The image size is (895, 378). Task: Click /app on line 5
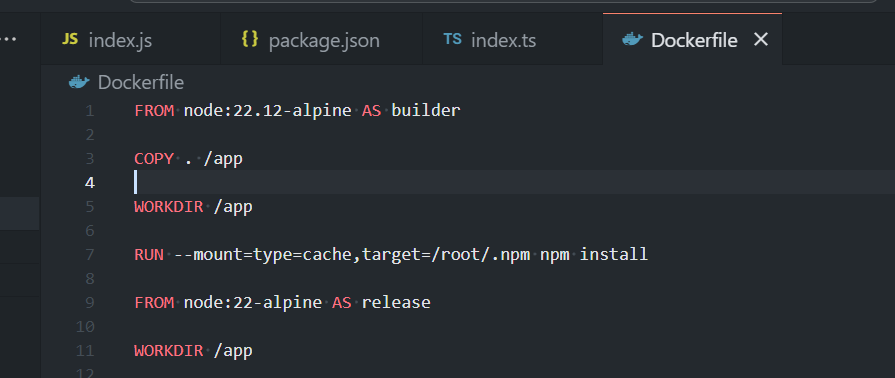click(x=233, y=207)
